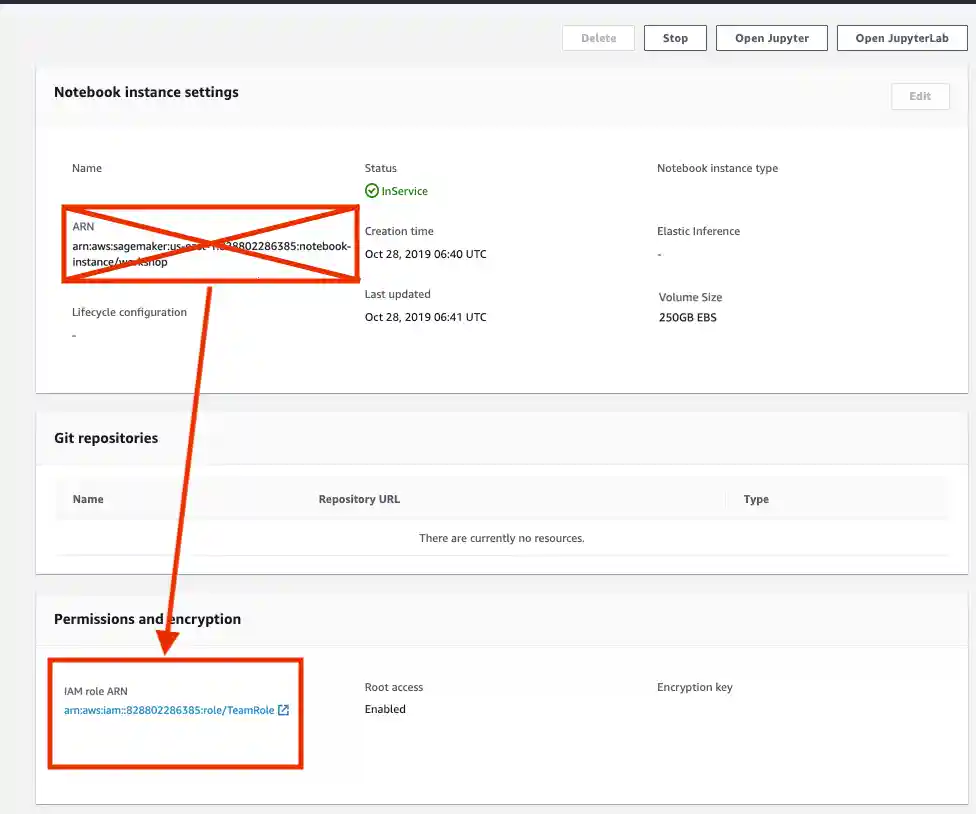976x814 pixels.
Task: Click the green InService status check icon
Action: pos(371,191)
